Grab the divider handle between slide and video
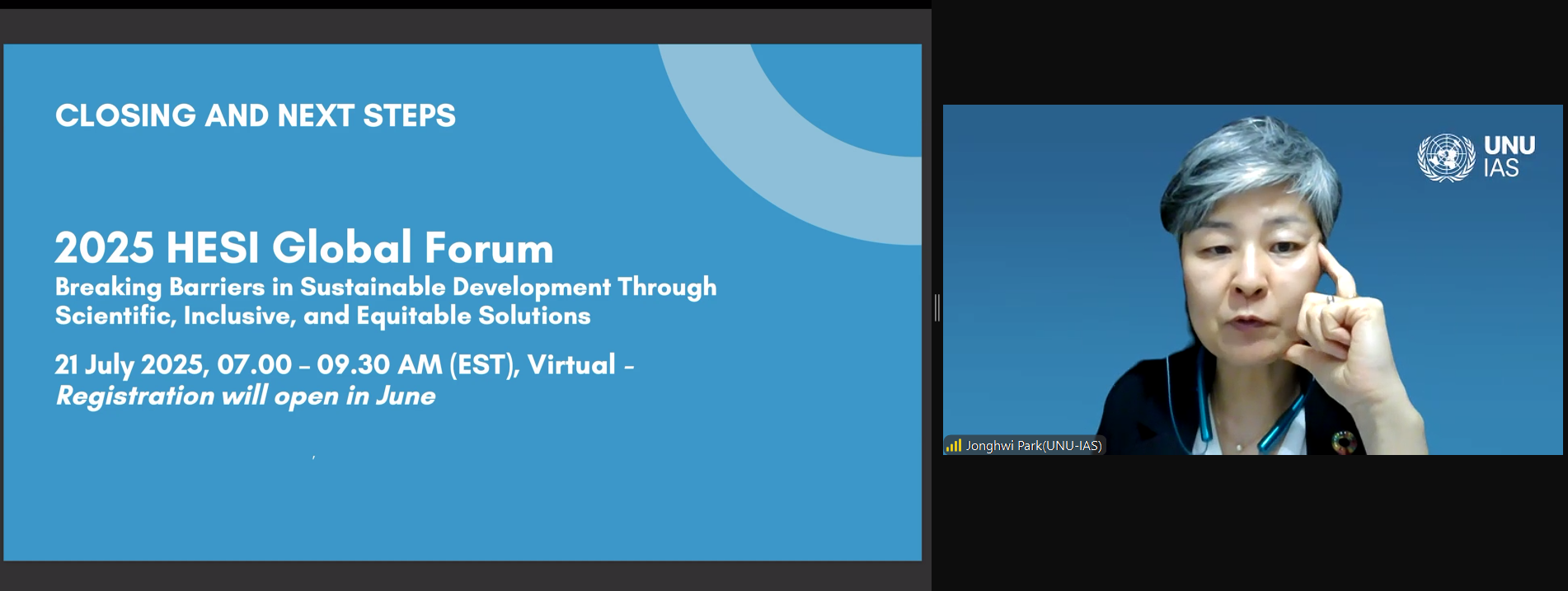 [x=937, y=307]
